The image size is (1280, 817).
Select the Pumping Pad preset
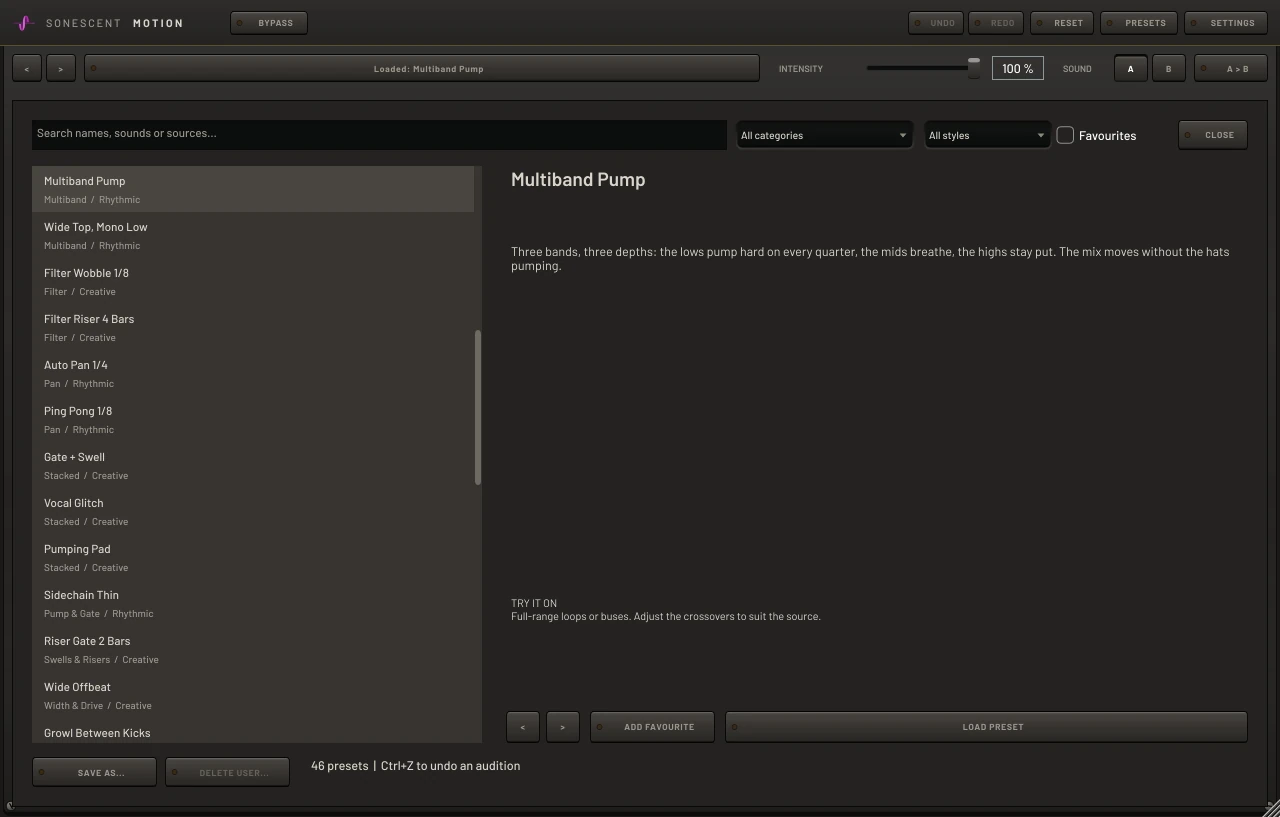coord(253,557)
